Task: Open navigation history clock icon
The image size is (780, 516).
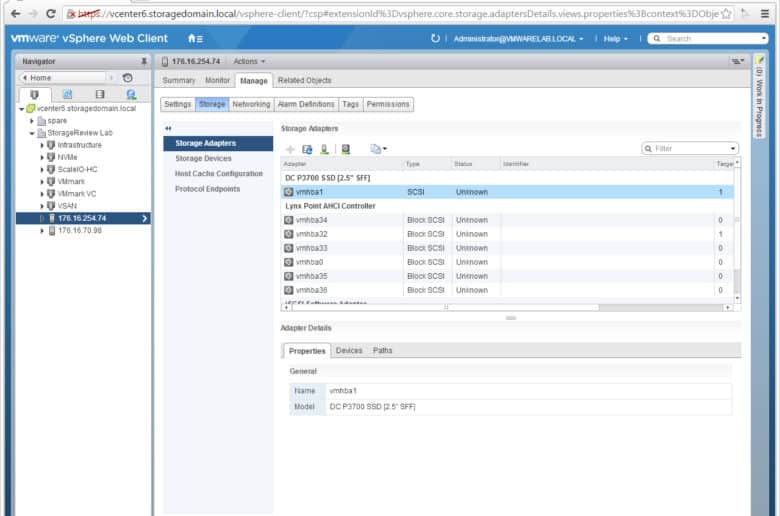Action: point(128,78)
